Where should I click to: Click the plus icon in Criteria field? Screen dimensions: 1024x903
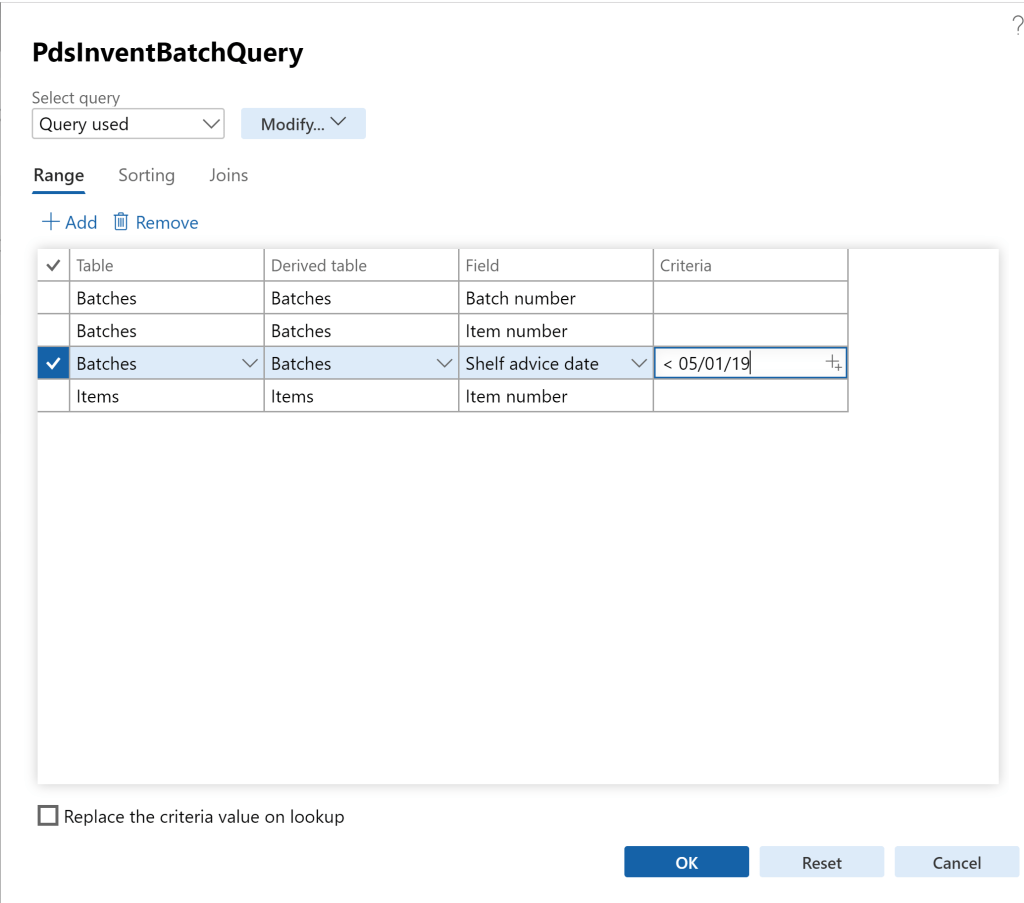click(833, 364)
